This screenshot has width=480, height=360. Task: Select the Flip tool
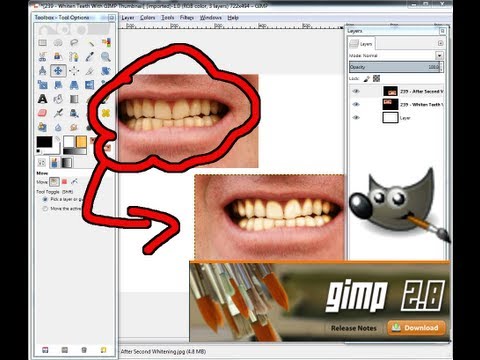(90, 85)
